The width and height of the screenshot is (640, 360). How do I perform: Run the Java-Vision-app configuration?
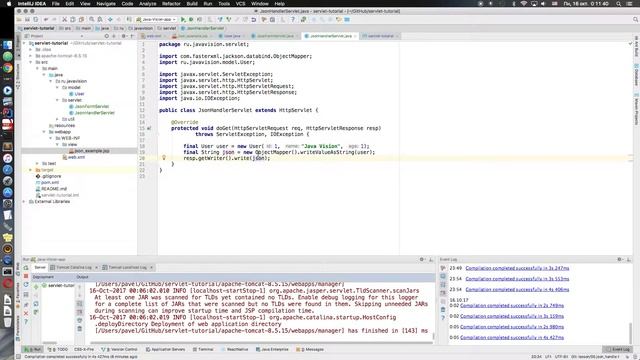tap(183, 19)
